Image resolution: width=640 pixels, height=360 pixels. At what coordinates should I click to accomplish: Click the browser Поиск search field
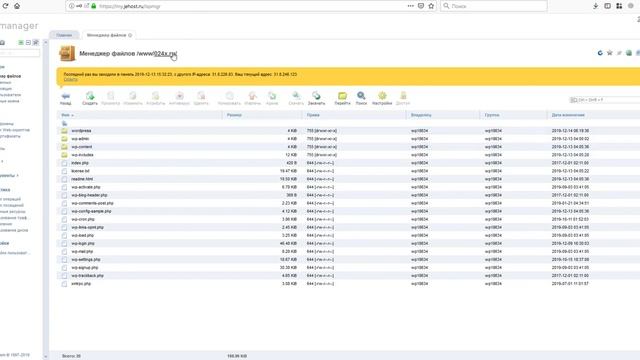[494, 6]
